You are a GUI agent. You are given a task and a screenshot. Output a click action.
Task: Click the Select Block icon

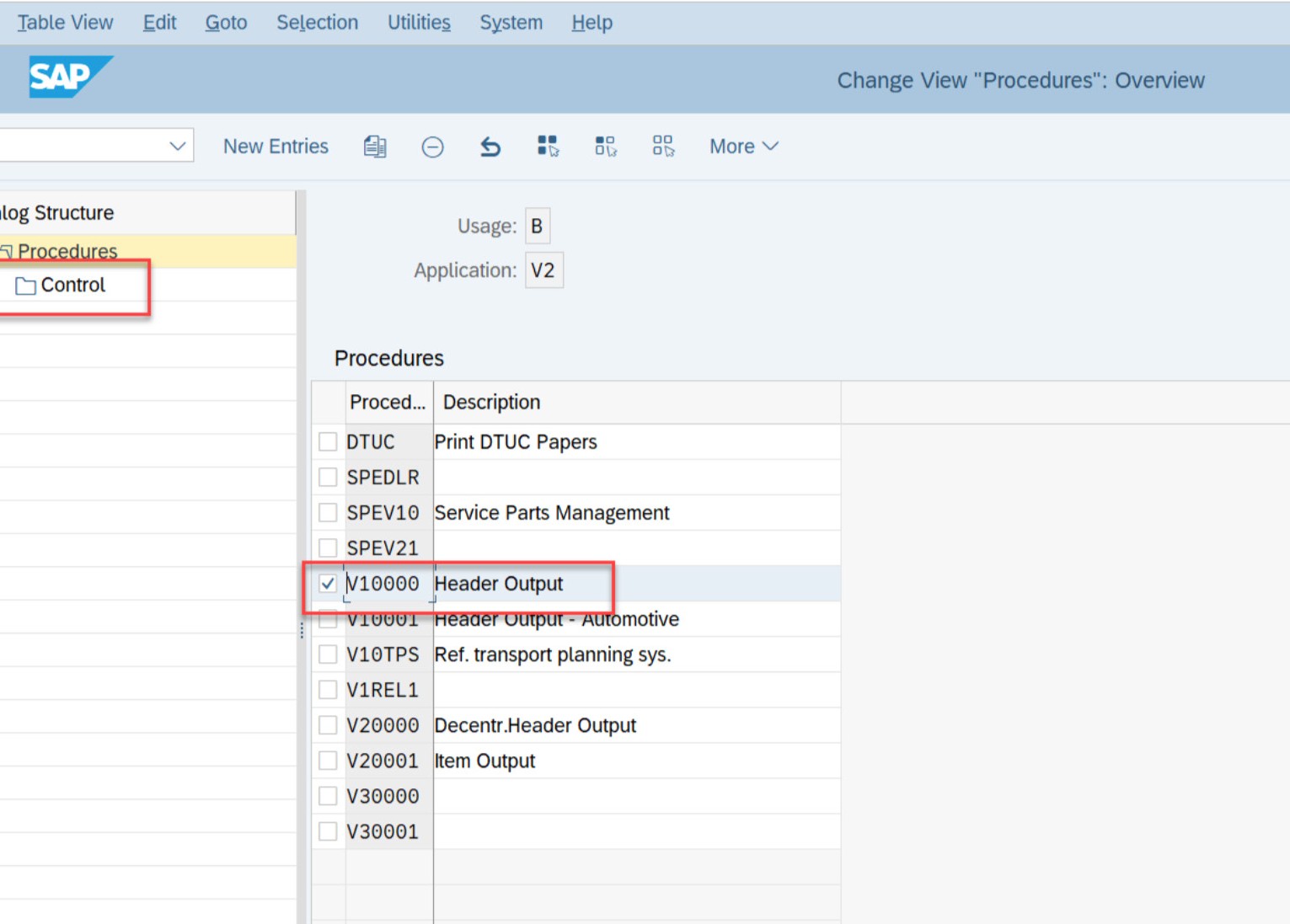605,146
